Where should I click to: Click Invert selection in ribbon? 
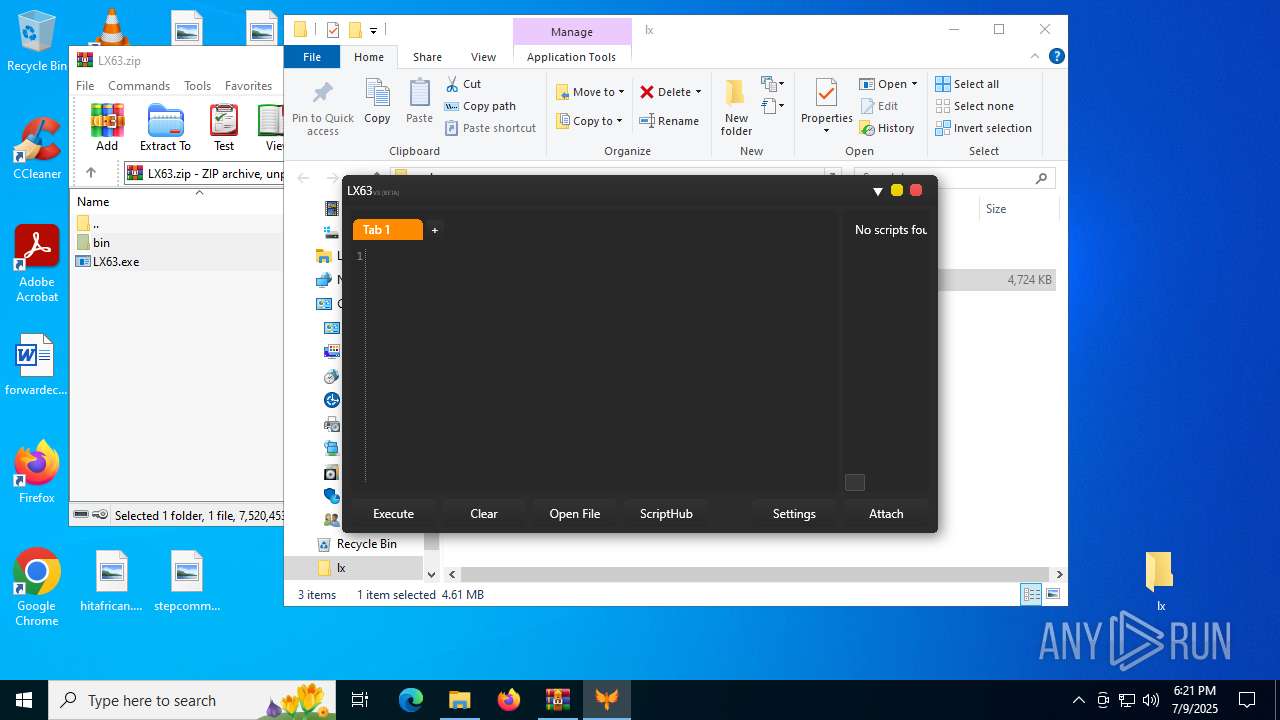(983, 128)
